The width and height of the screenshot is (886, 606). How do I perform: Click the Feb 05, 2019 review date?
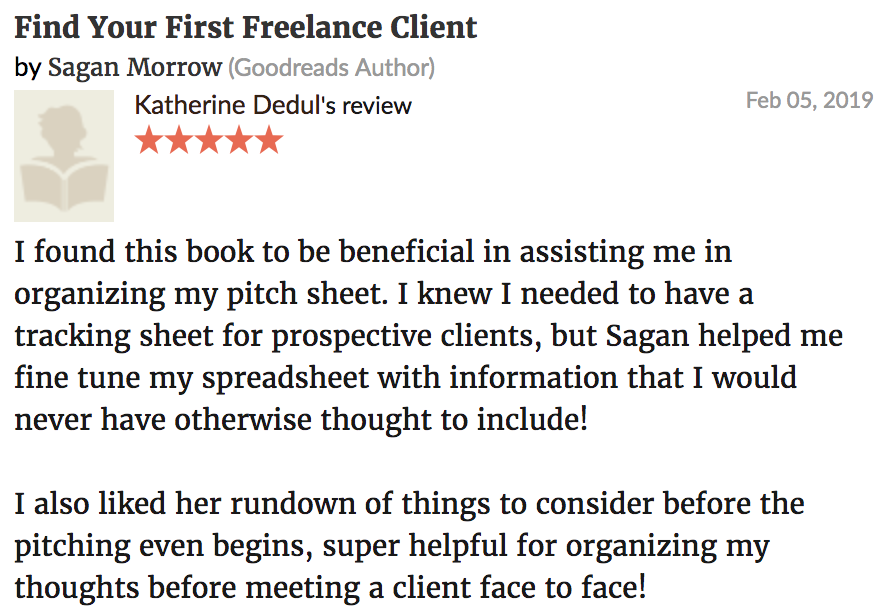[x=809, y=100]
